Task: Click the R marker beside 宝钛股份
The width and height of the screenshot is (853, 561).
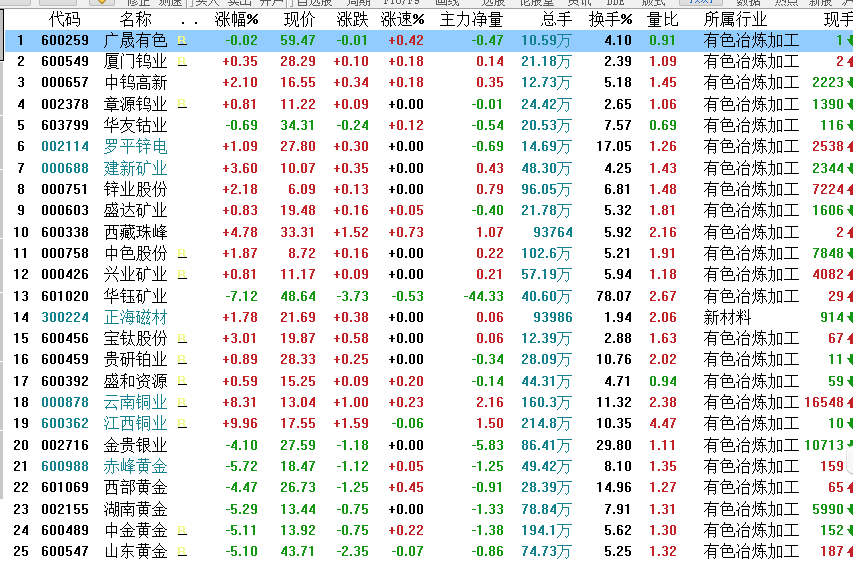Action: [182, 339]
